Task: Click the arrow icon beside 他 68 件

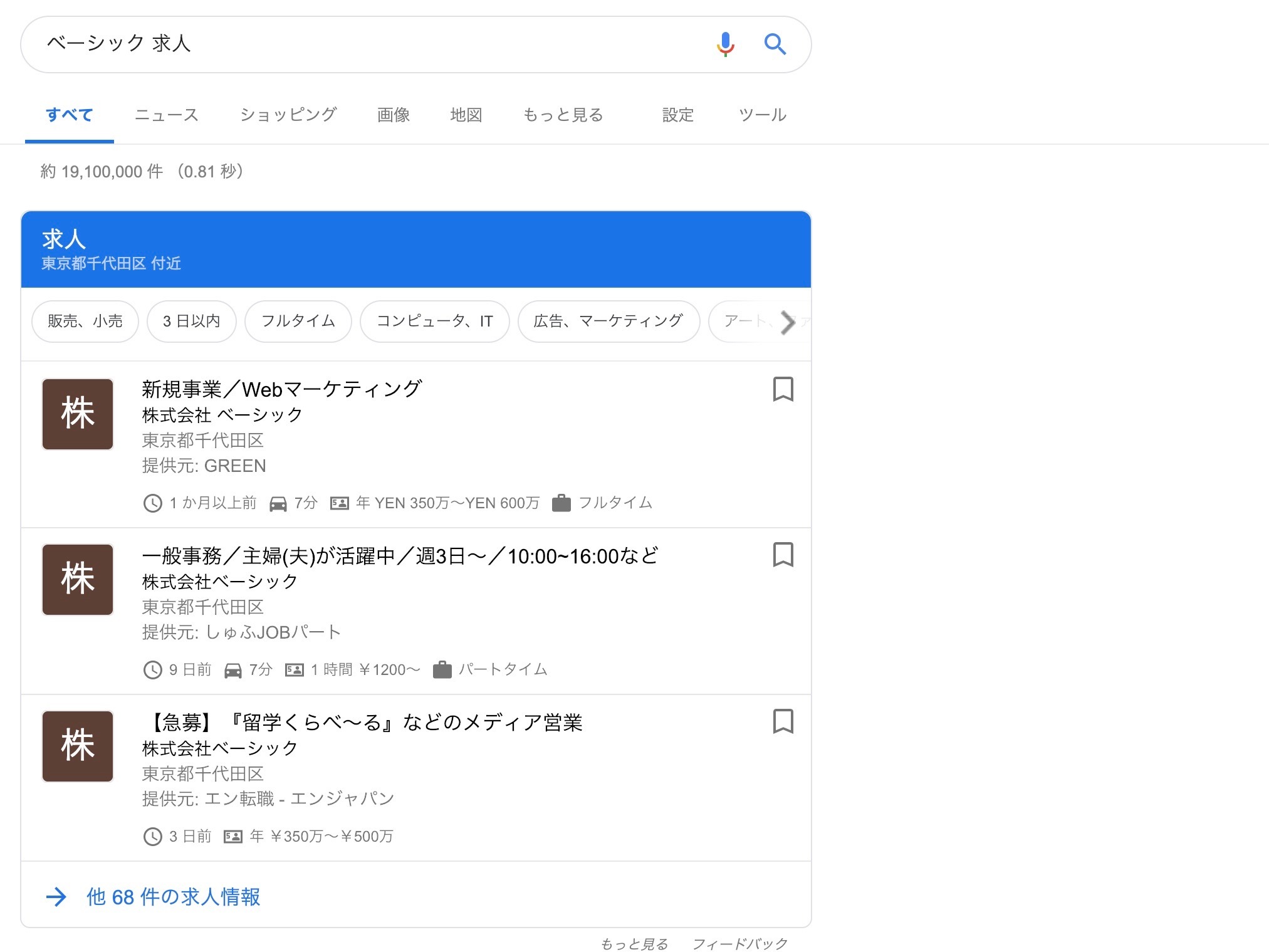Action: (x=56, y=897)
